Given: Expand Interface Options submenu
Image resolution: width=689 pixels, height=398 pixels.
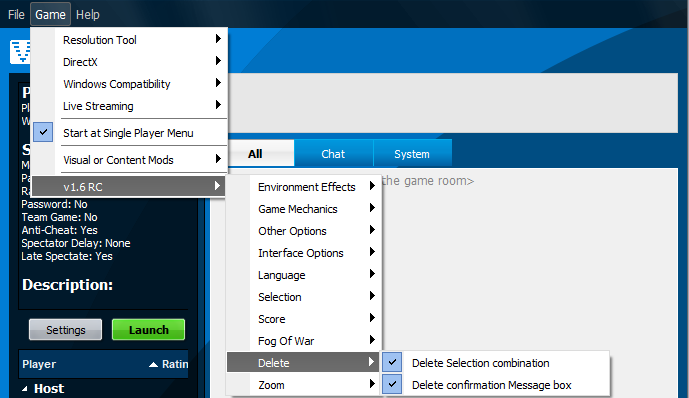Looking at the screenshot, I should point(304,253).
